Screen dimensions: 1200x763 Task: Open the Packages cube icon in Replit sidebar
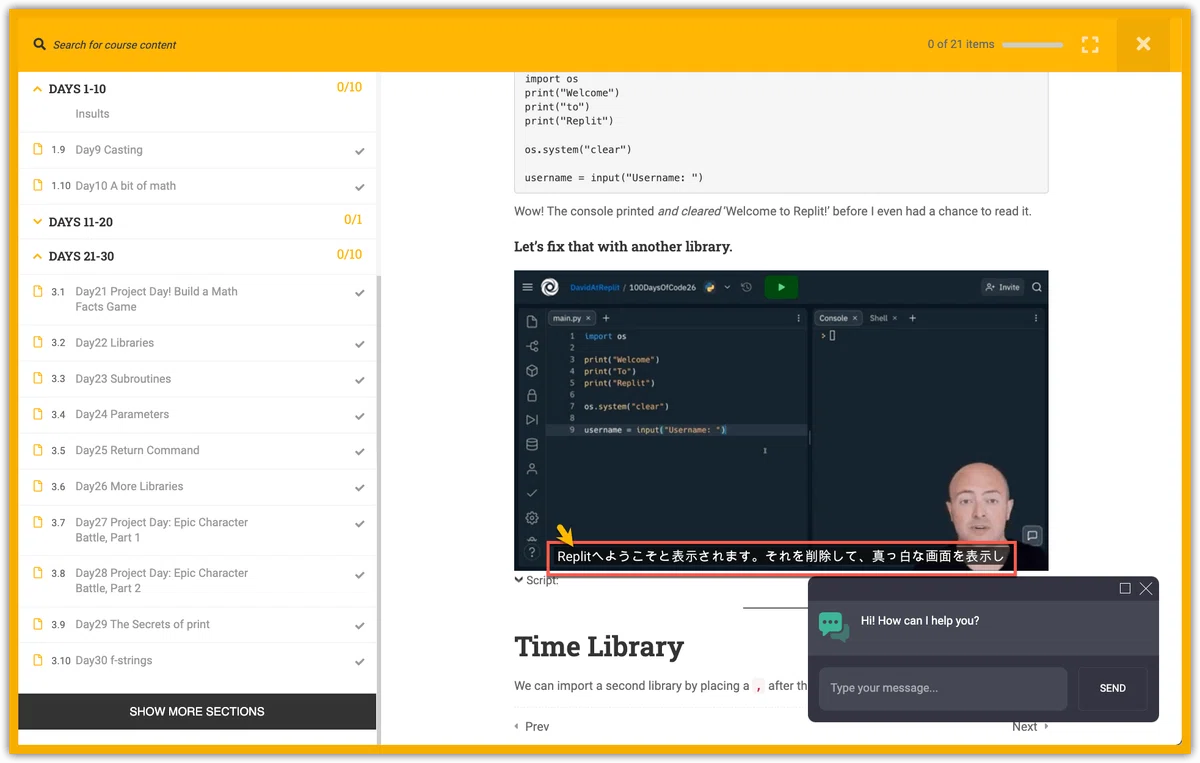point(532,371)
